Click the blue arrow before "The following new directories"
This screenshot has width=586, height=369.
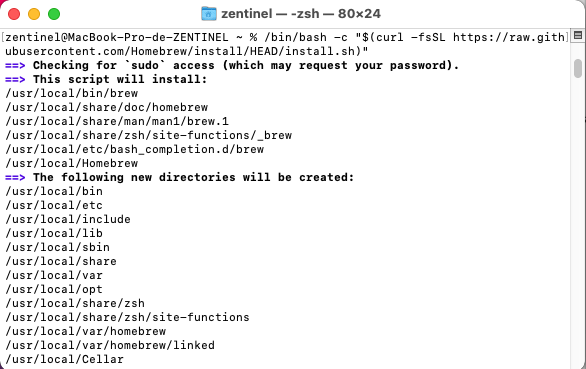(x=15, y=177)
